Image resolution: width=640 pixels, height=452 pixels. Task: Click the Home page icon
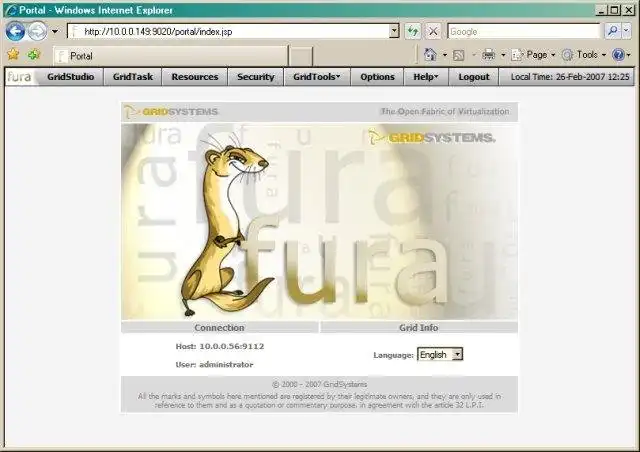click(x=430, y=55)
